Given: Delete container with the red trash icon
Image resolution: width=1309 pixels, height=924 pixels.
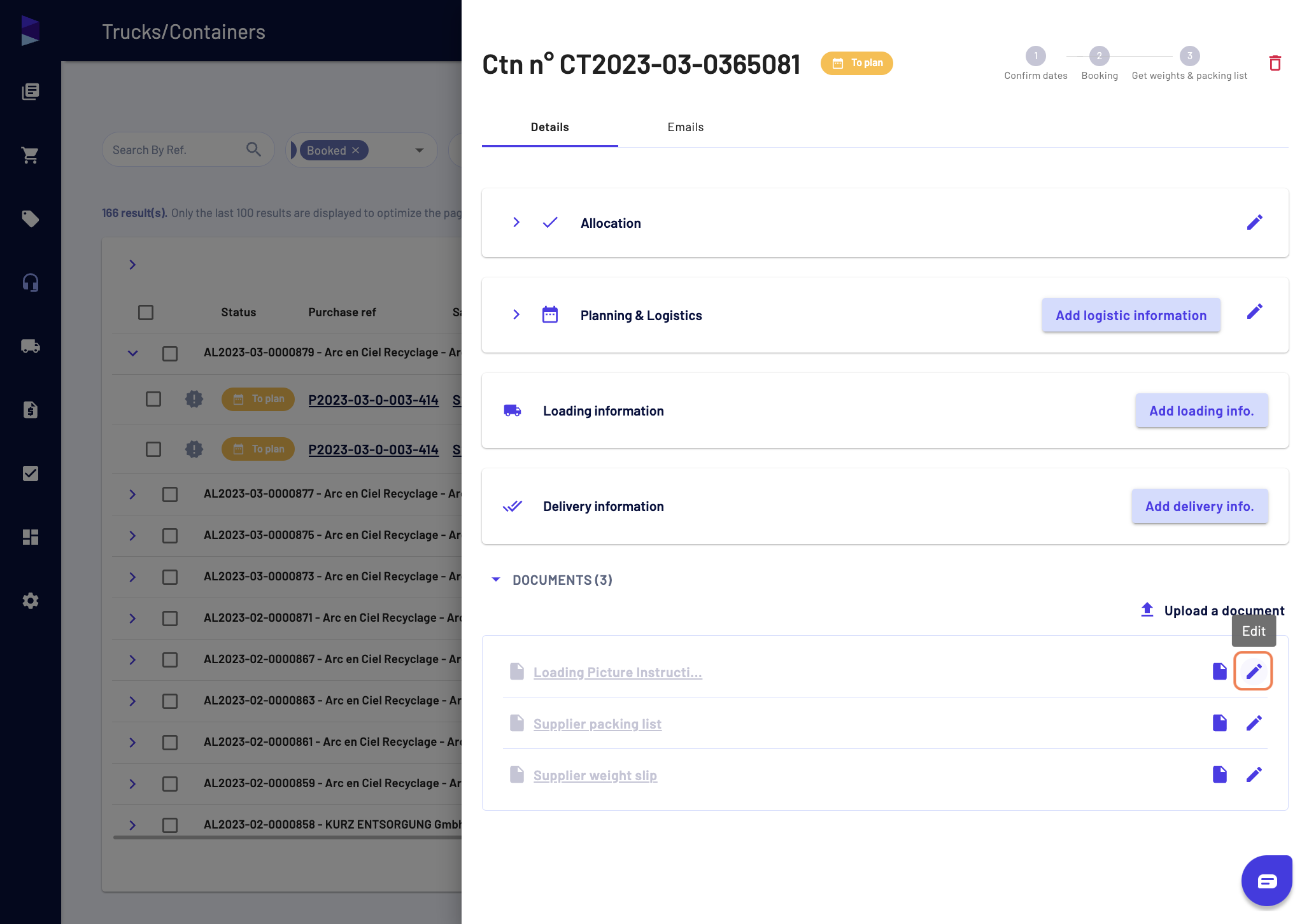Looking at the screenshot, I should point(1275,63).
